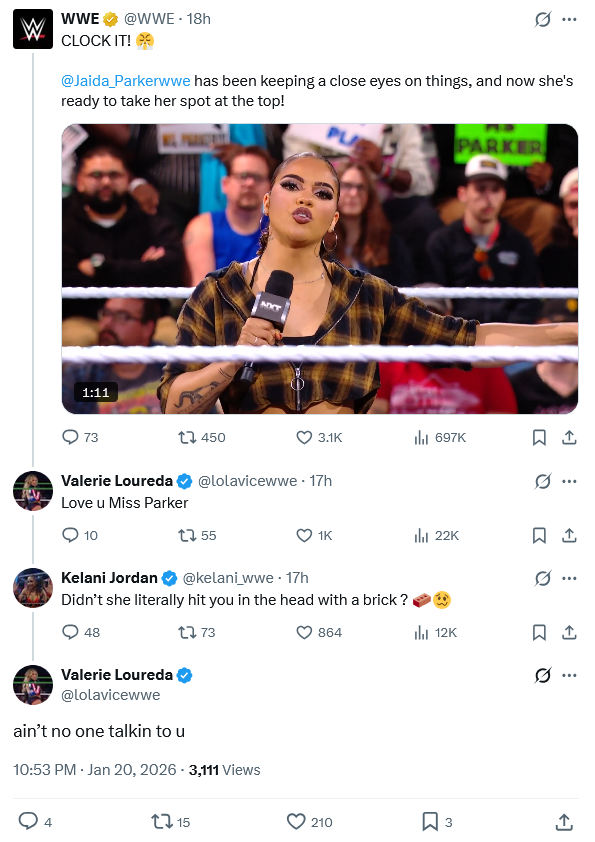The height and width of the screenshot is (842, 595).
Task: Share the WWE post
Action: (569, 438)
